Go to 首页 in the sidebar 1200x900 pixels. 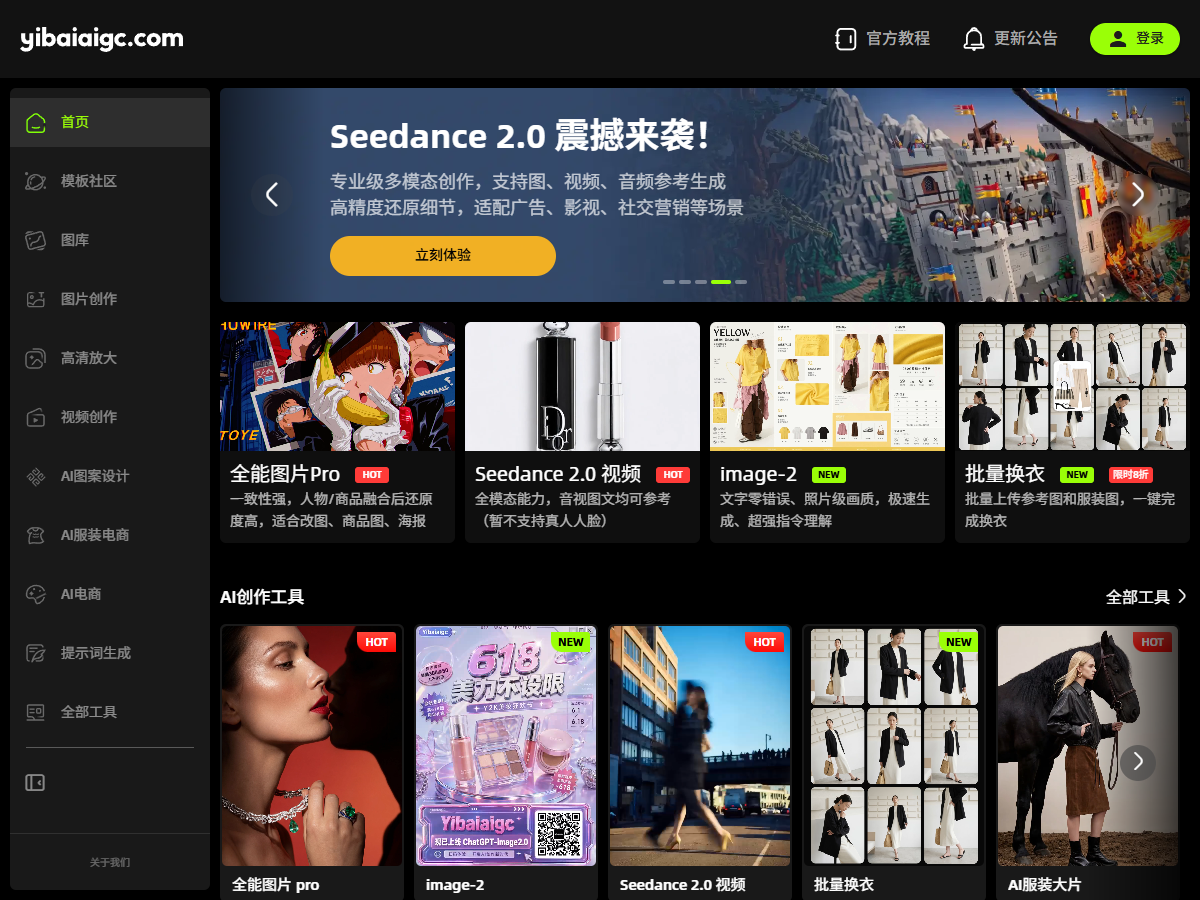coord(110,122)
